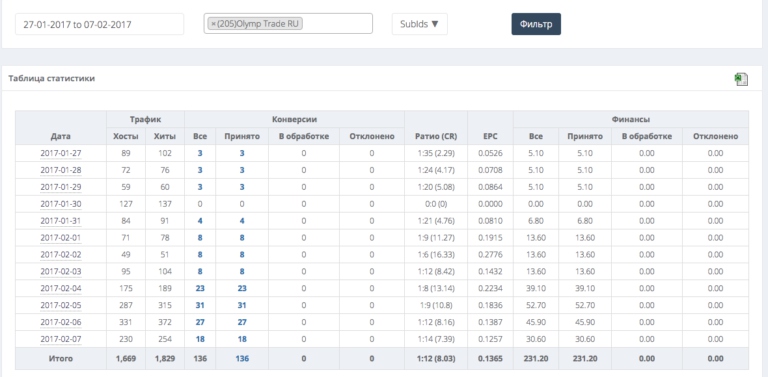
Task: Click the total accepted 136 link
Action: [242, 359]
